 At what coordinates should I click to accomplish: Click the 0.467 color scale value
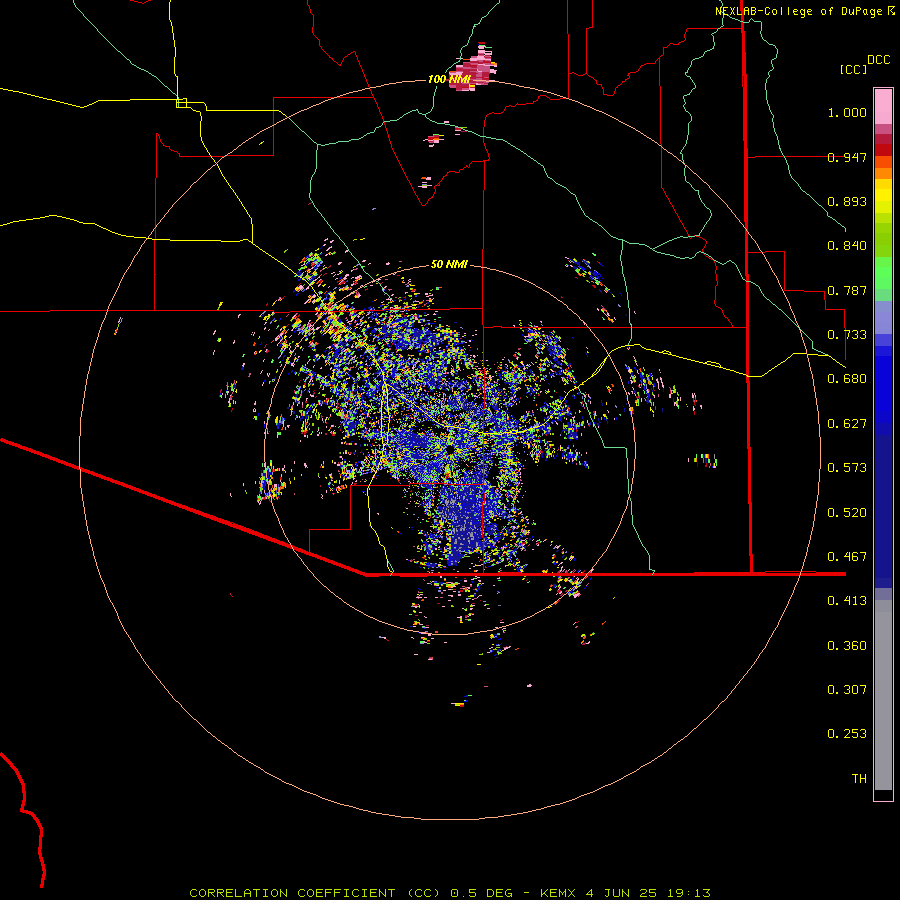point(847,557)
